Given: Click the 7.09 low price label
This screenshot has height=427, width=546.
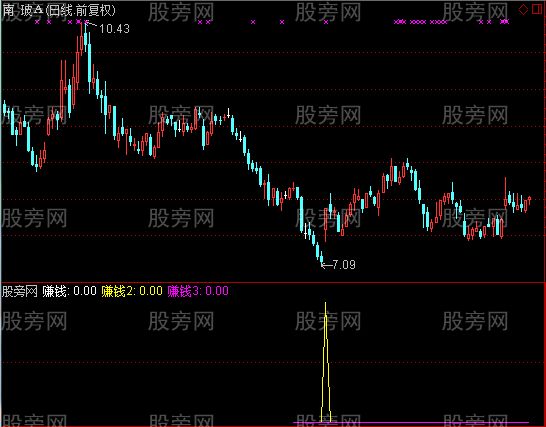Looking at the screenshot, I should (x=344, y=265).
